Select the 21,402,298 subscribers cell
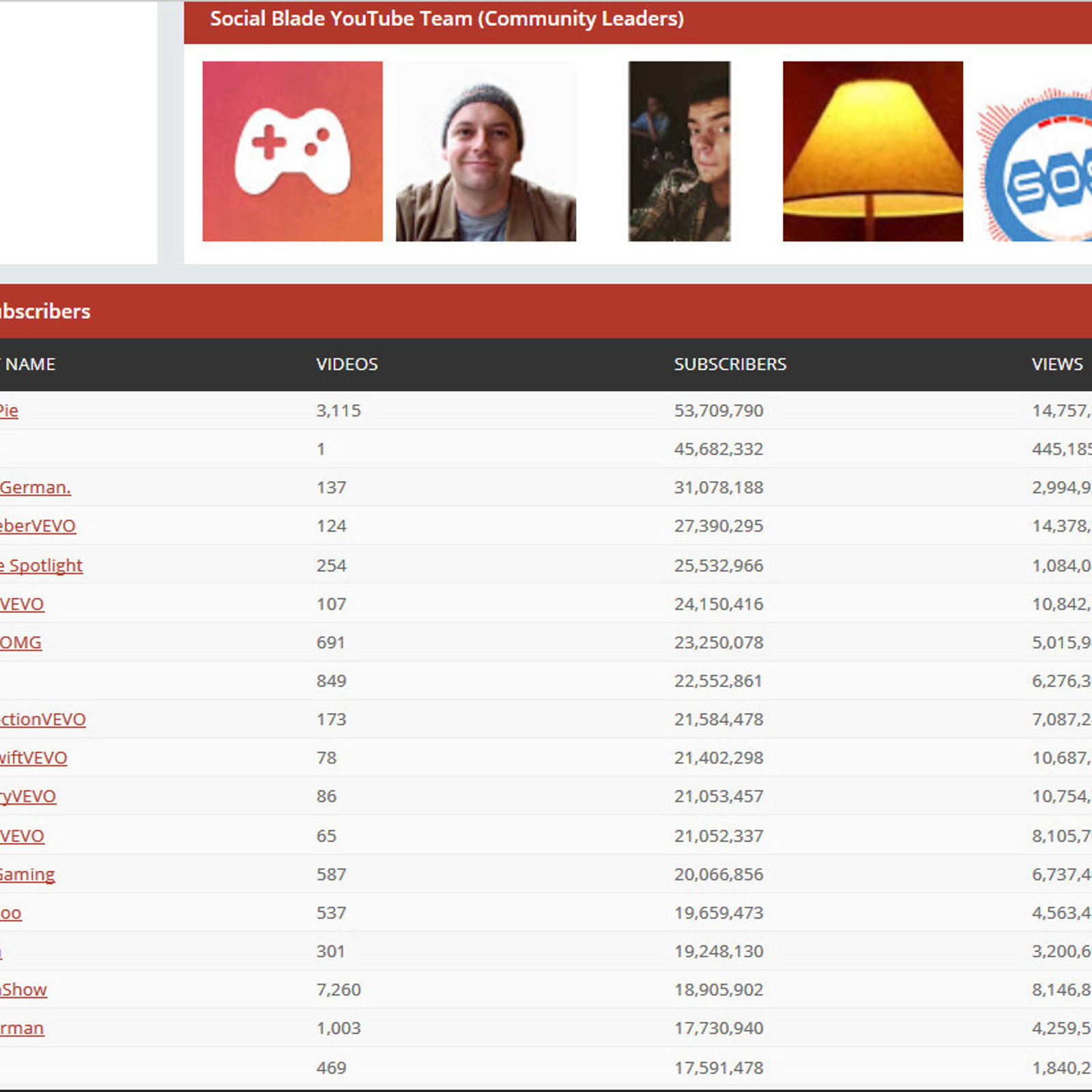The width and height of the screenshot is (1092, 1092). 719,758
